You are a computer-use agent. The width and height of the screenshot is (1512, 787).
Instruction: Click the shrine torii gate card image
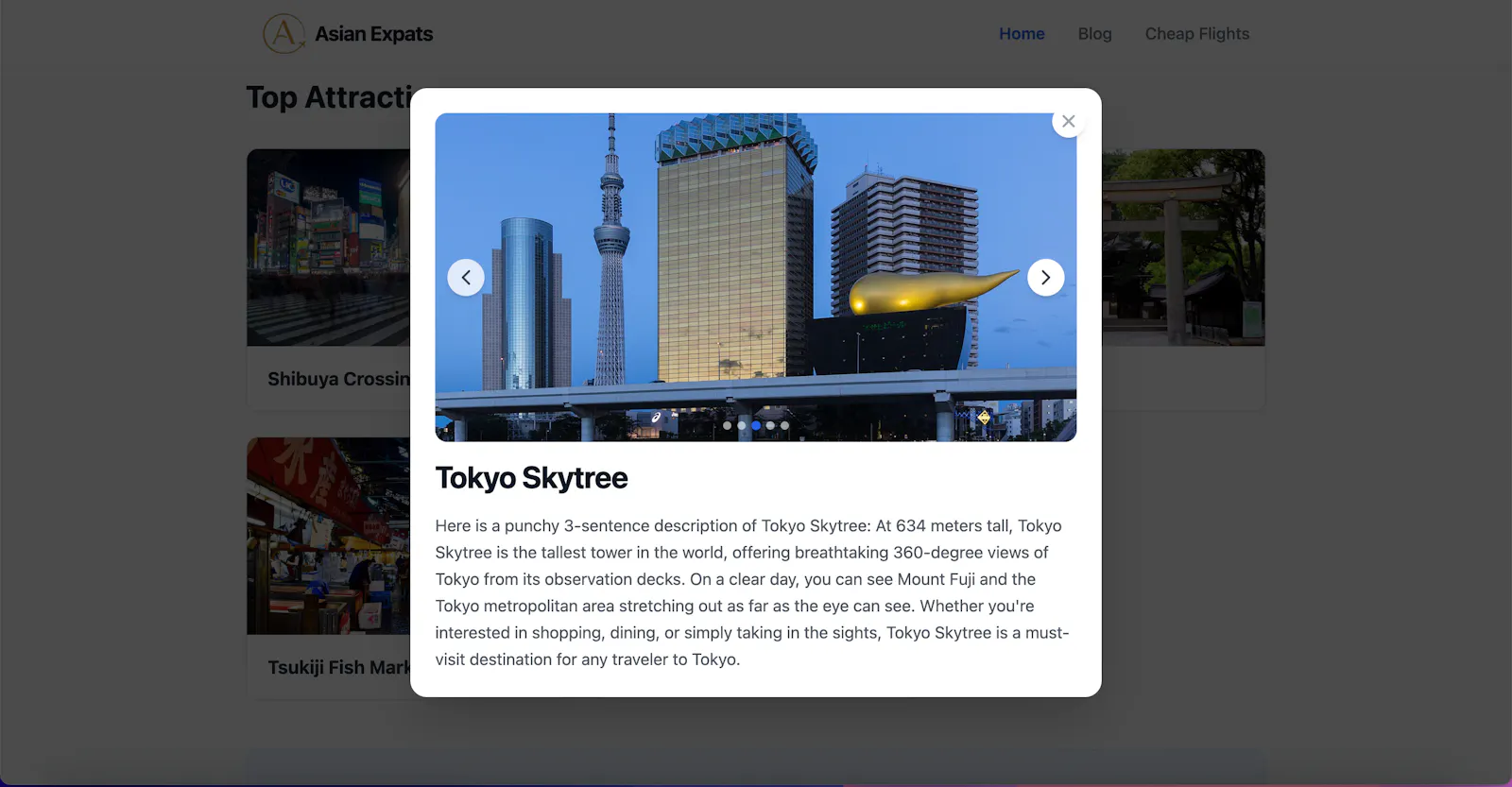(x=1183, y=248)
